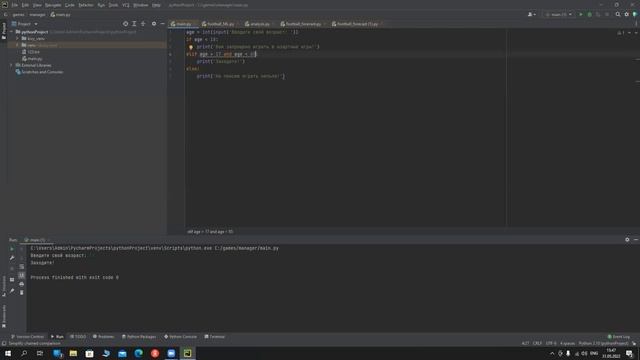The width and height of the screenshot is (640, 360).
Task: Open the Refactor menu
Action: pos(86,5)
